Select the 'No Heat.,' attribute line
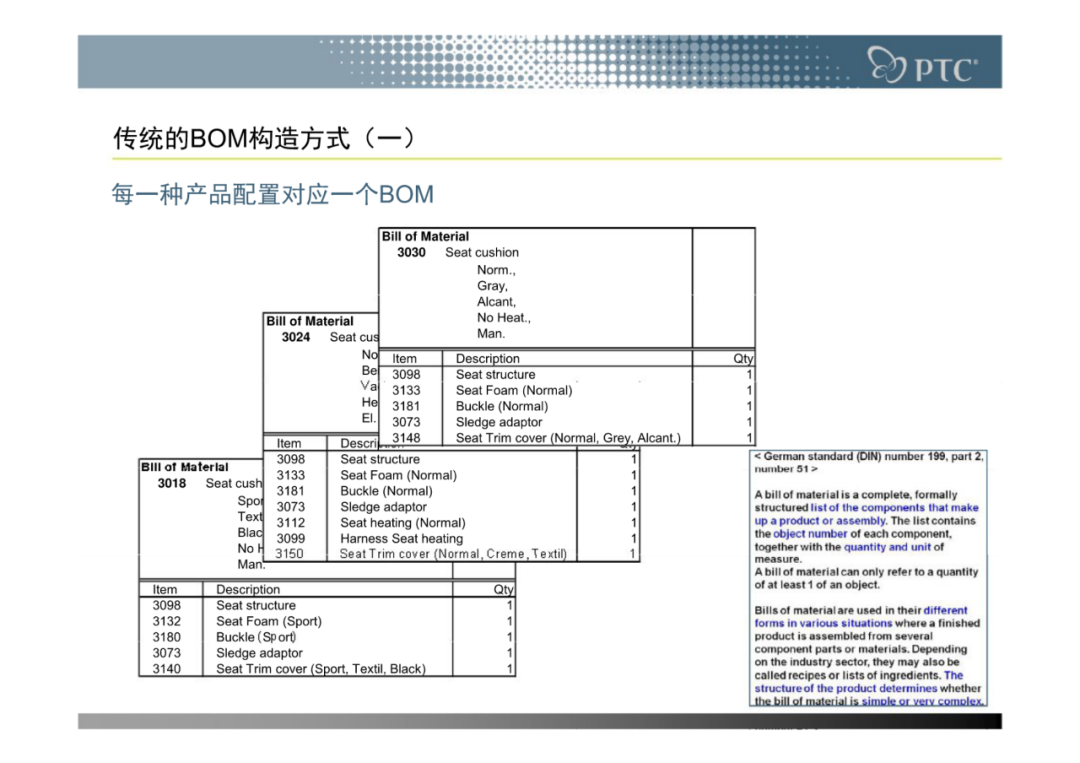Viewport: 1080px width, 763px height. point(504,317)
